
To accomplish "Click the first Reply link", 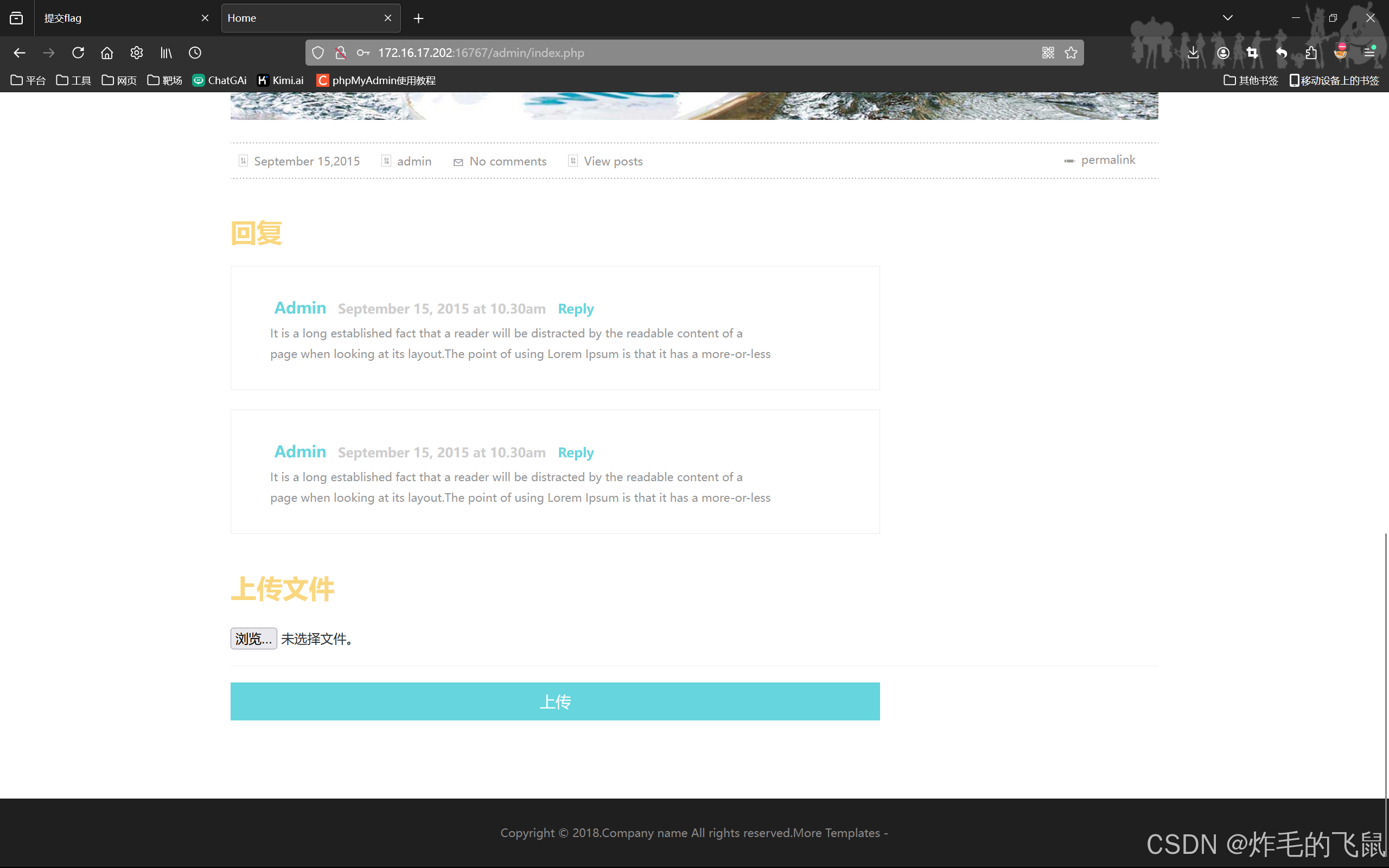I will 575,308.
